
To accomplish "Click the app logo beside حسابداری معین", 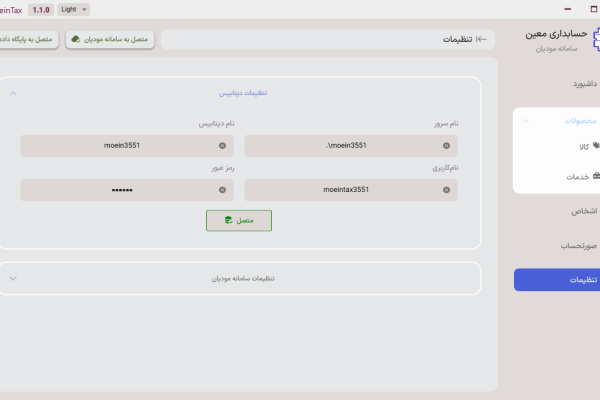I will [597, 39].
